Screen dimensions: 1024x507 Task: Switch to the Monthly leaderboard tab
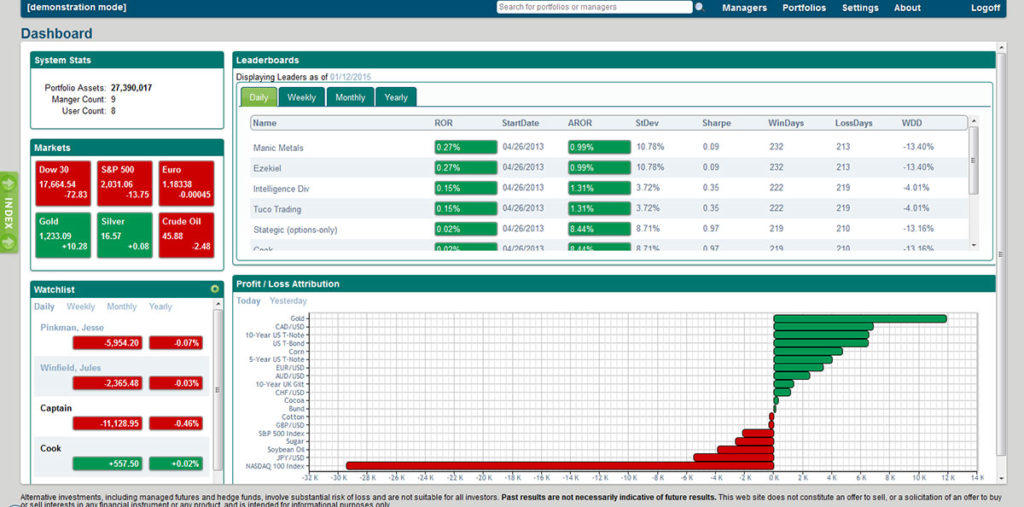point(350,97)
